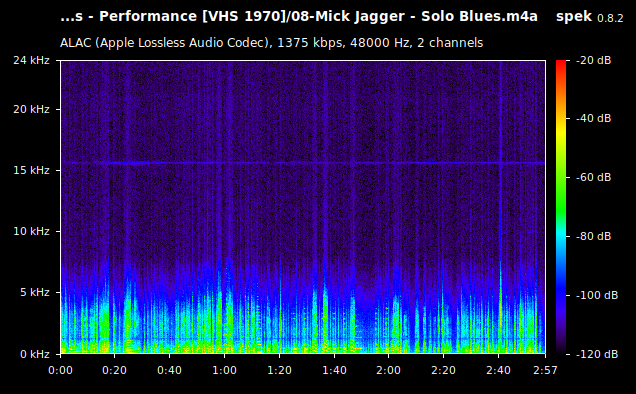
Task: Click the '2:00' time axis label
Action: click(x=389, y=370)
